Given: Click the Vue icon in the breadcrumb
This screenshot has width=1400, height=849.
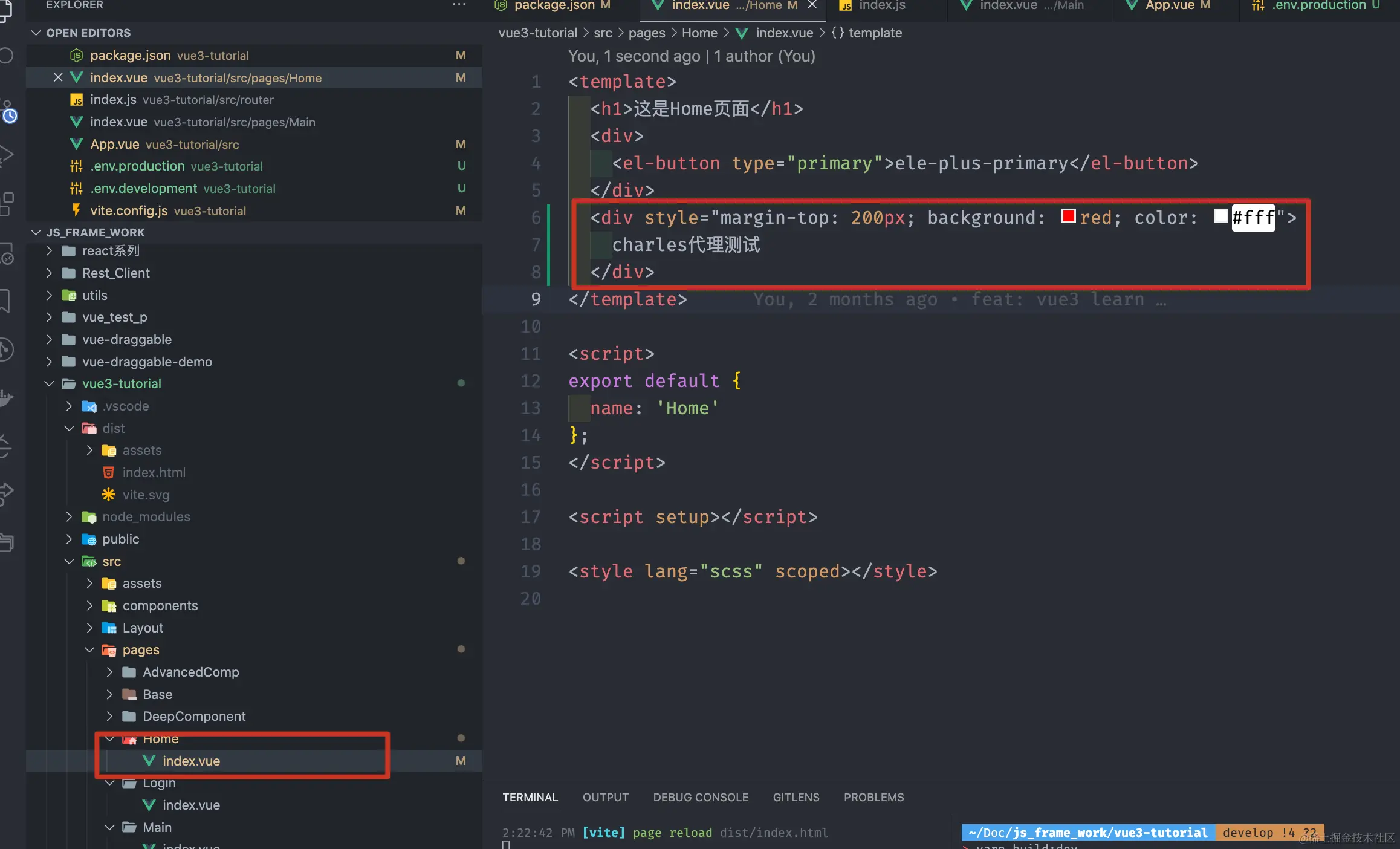Looking at the screenshot, I should [x=742, y=33].
